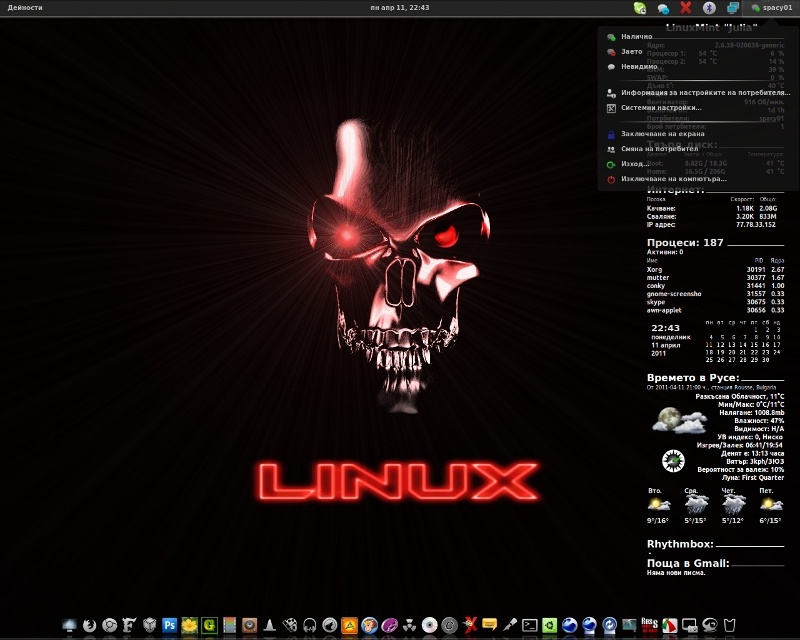800x640 pixels.
Task: Open the yellow chat bubble icon in dock
Action: [489, 625]
